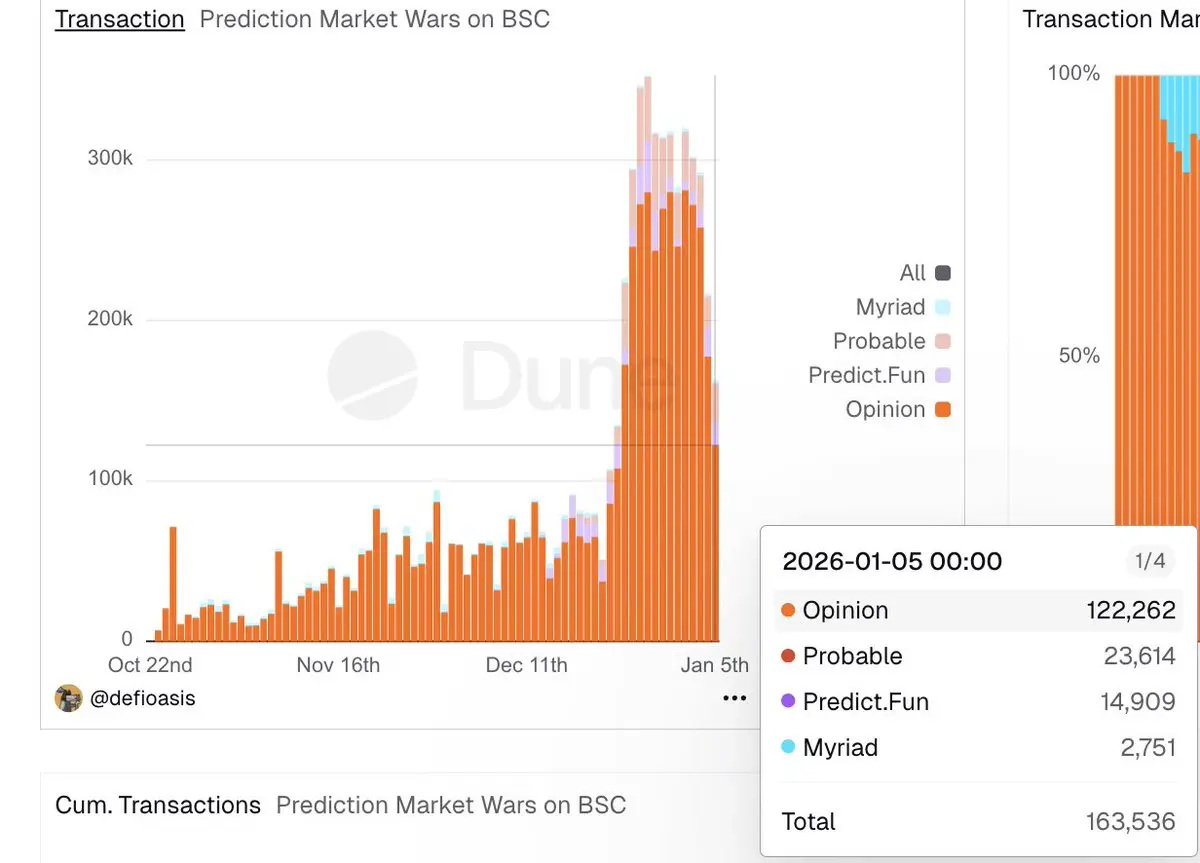Toggle the Probable legend entry
This screenshot has width=1200, height=863.
tap(942, 341)
